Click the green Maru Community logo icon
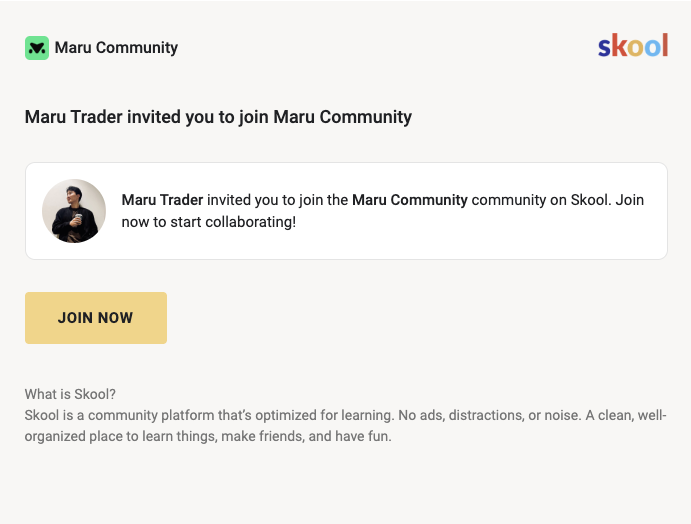 click(x=37, y=48)
